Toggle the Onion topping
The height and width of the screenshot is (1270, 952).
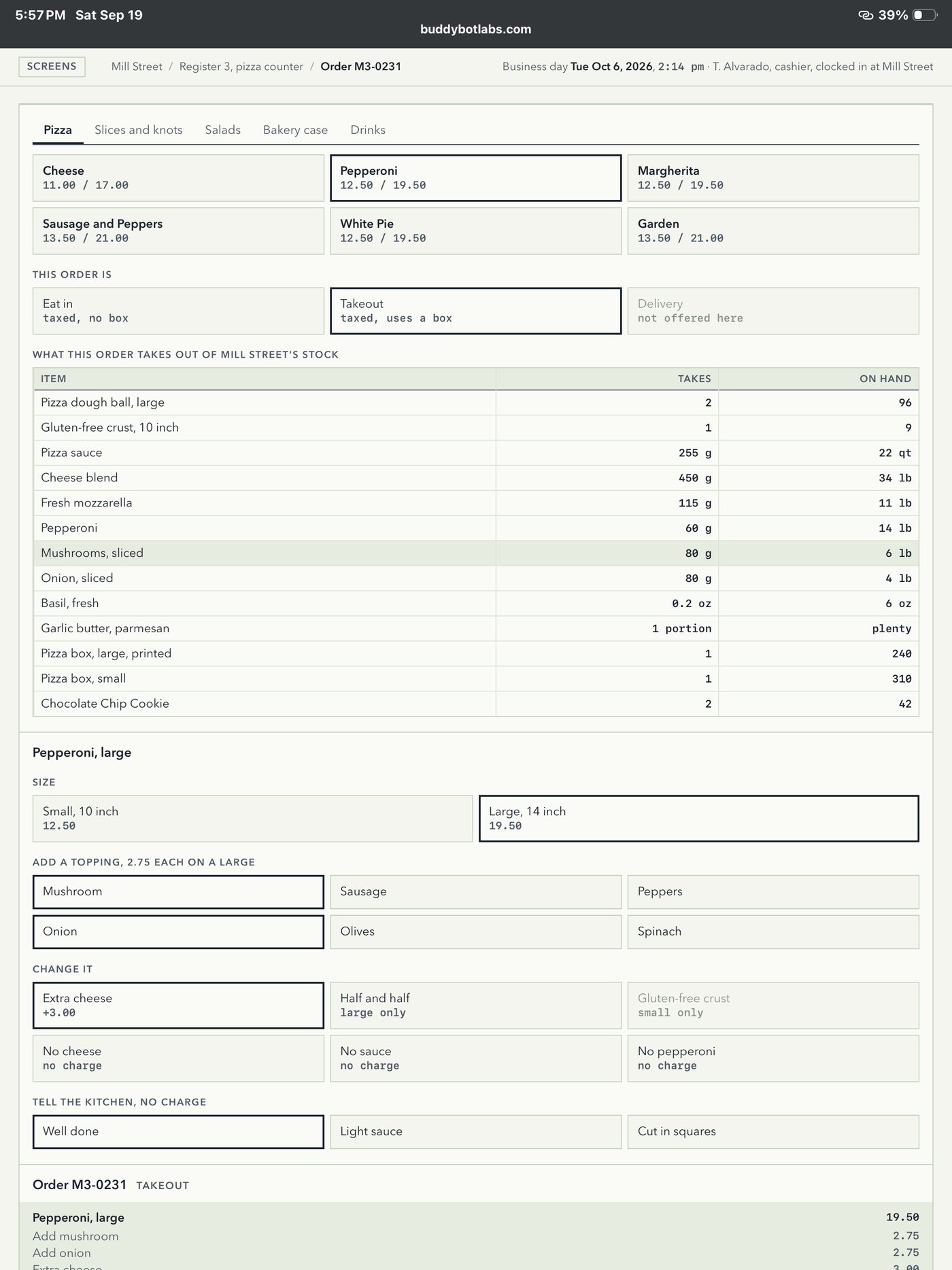coord(178,932)
